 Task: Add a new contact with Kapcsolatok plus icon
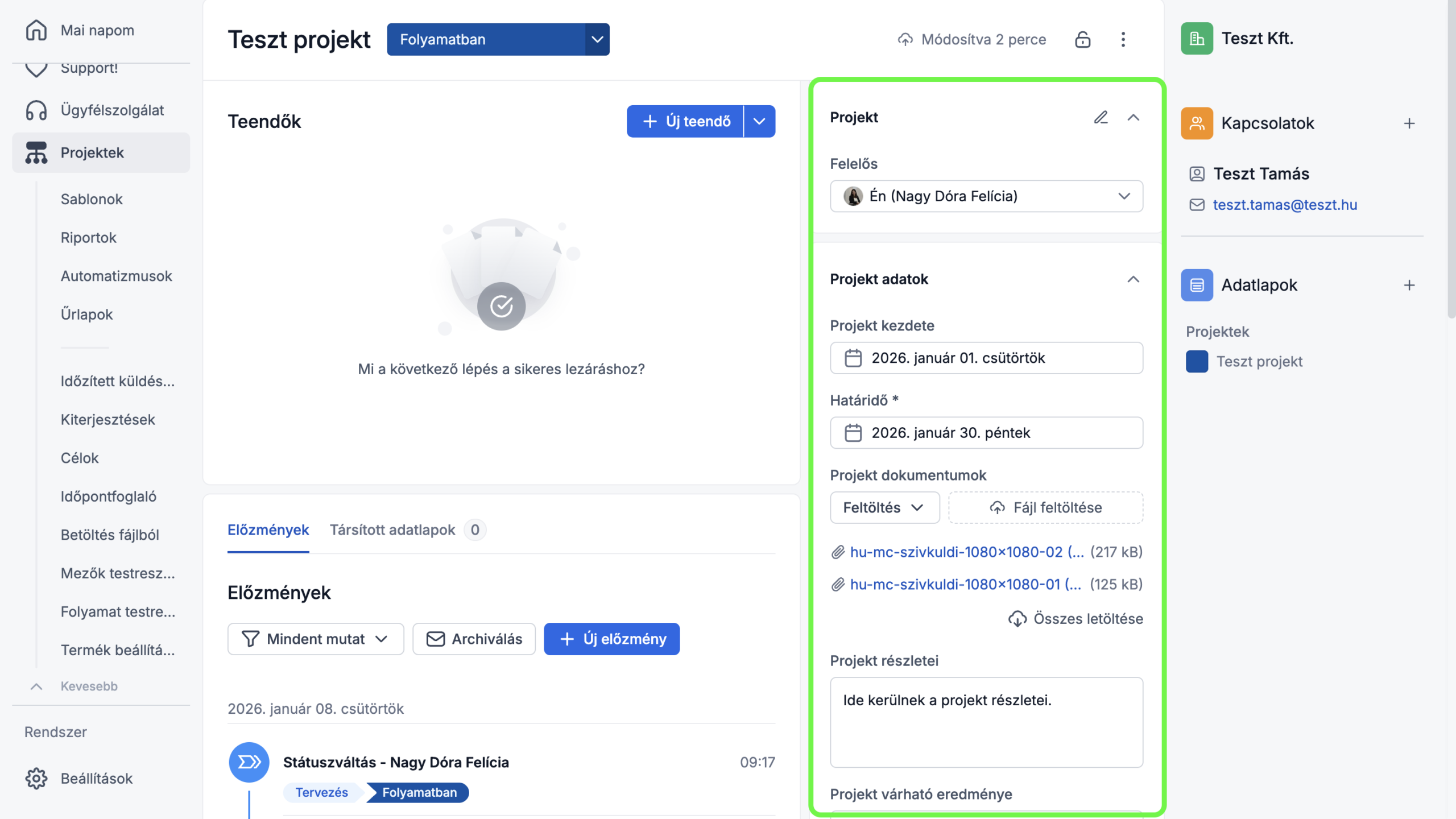pyautogui.click(x=1409, y=123)
